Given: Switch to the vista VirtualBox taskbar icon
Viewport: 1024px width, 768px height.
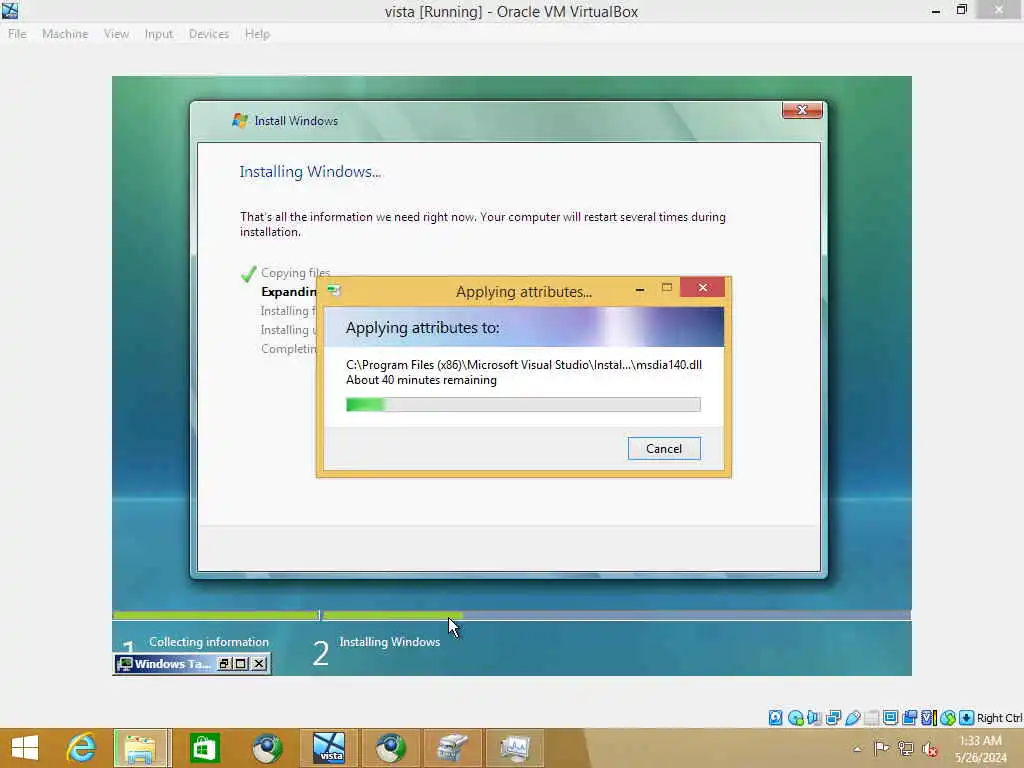Looking at the screenshot, I should tap(328, 748).
